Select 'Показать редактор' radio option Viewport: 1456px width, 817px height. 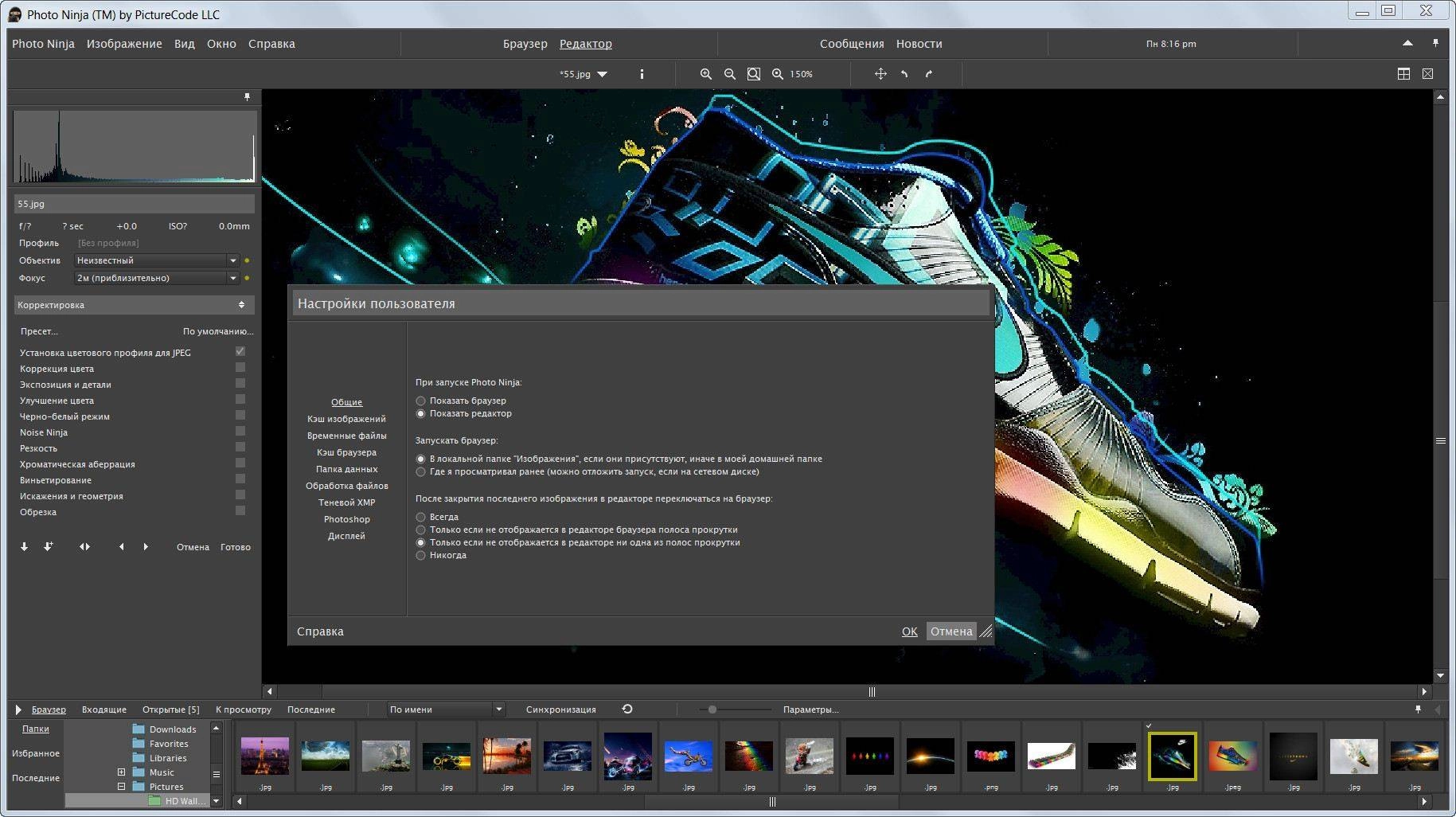[420, 413]
